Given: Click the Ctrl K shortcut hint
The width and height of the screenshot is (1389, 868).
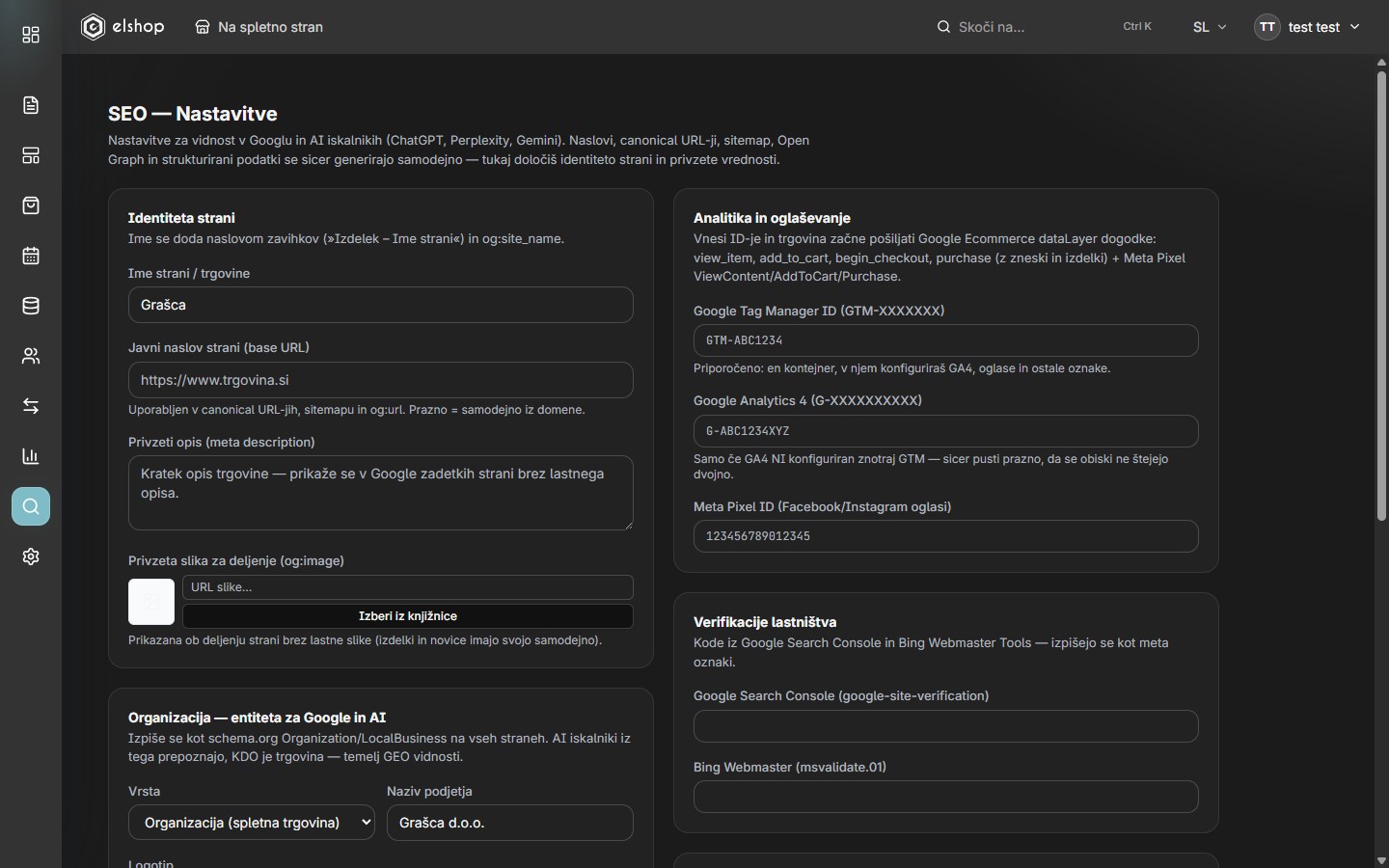Looking at the screenshot, I should coord(1137,27).
